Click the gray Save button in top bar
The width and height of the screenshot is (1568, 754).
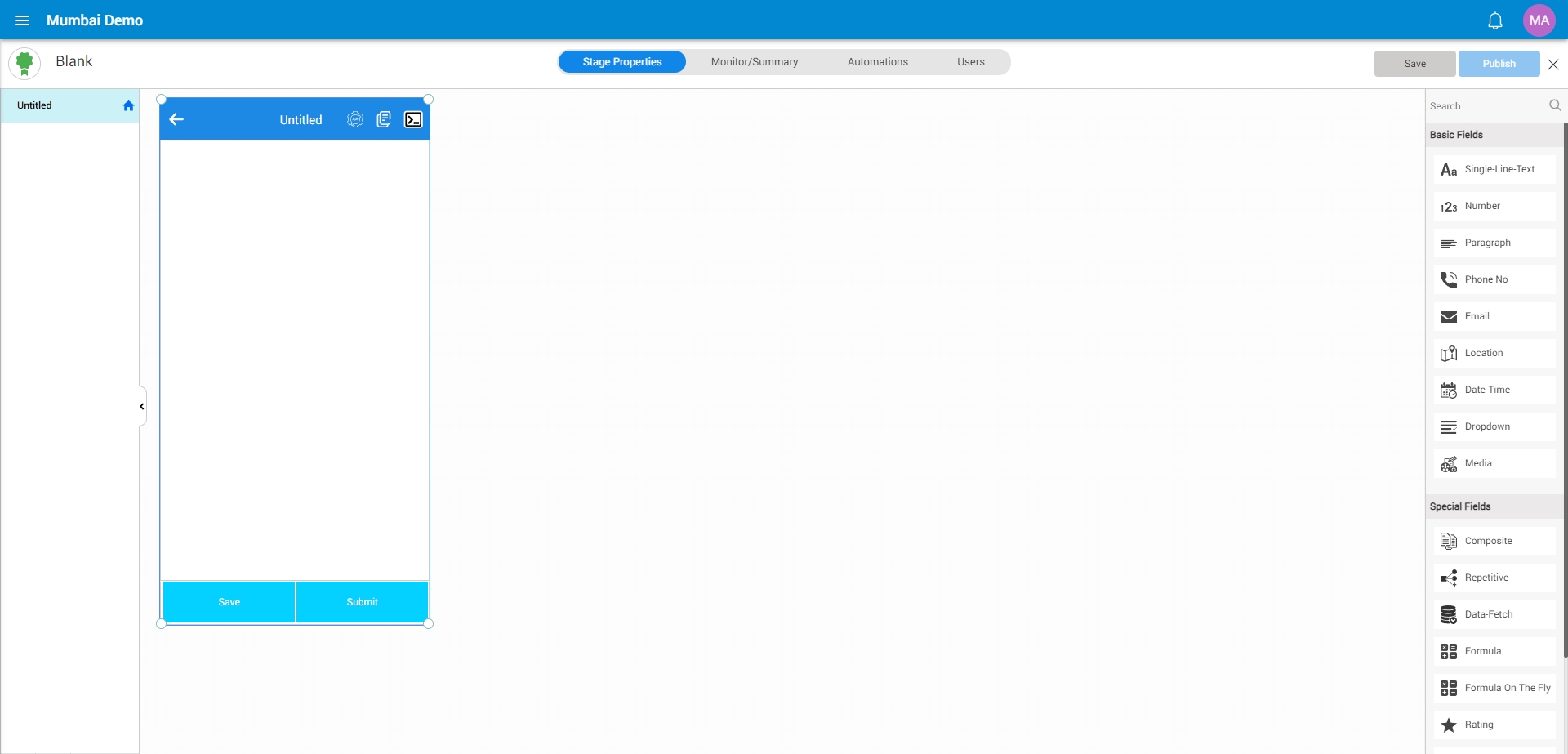click(1414, 64)
